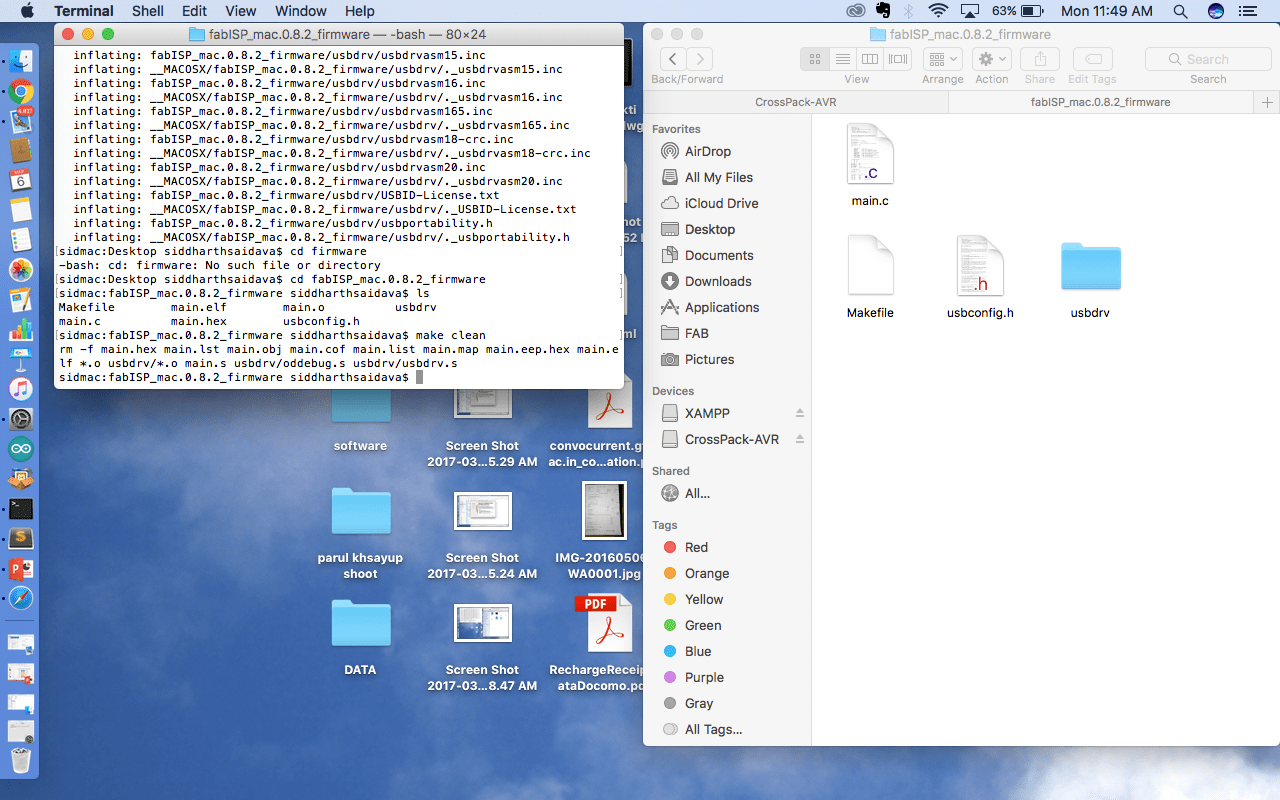The height and width of the screenshot is (800, 1280).
Task: Select the fabISP_mac.0.8.2_firmware tab
Action: [x=1100, y=102]
